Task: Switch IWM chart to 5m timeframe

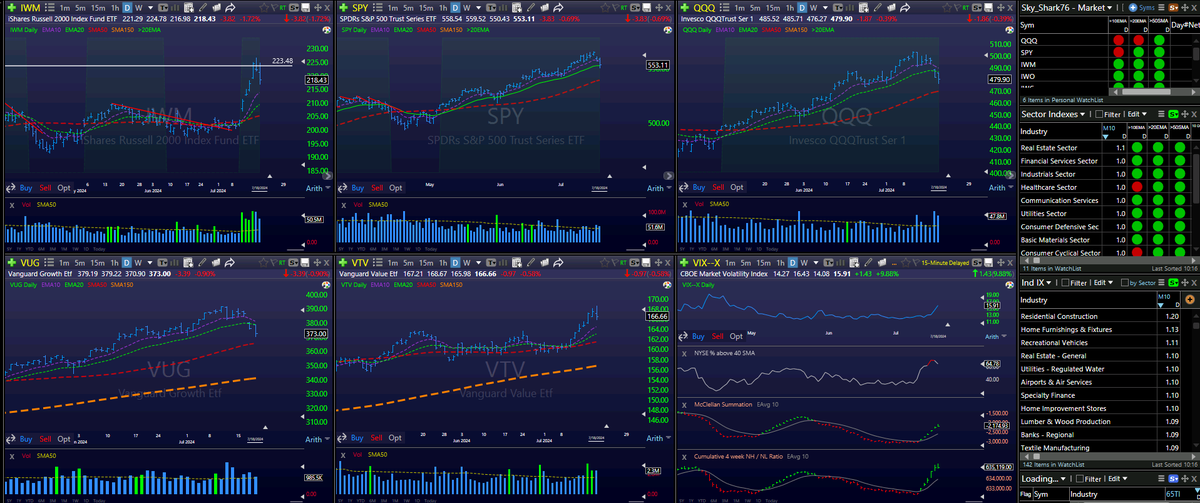Action: (x=80, y=8)
